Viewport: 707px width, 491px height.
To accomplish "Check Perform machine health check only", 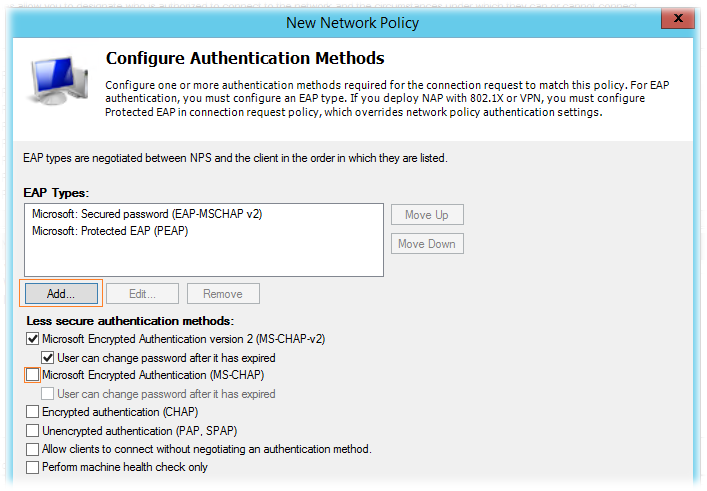I will coord(32,467).
